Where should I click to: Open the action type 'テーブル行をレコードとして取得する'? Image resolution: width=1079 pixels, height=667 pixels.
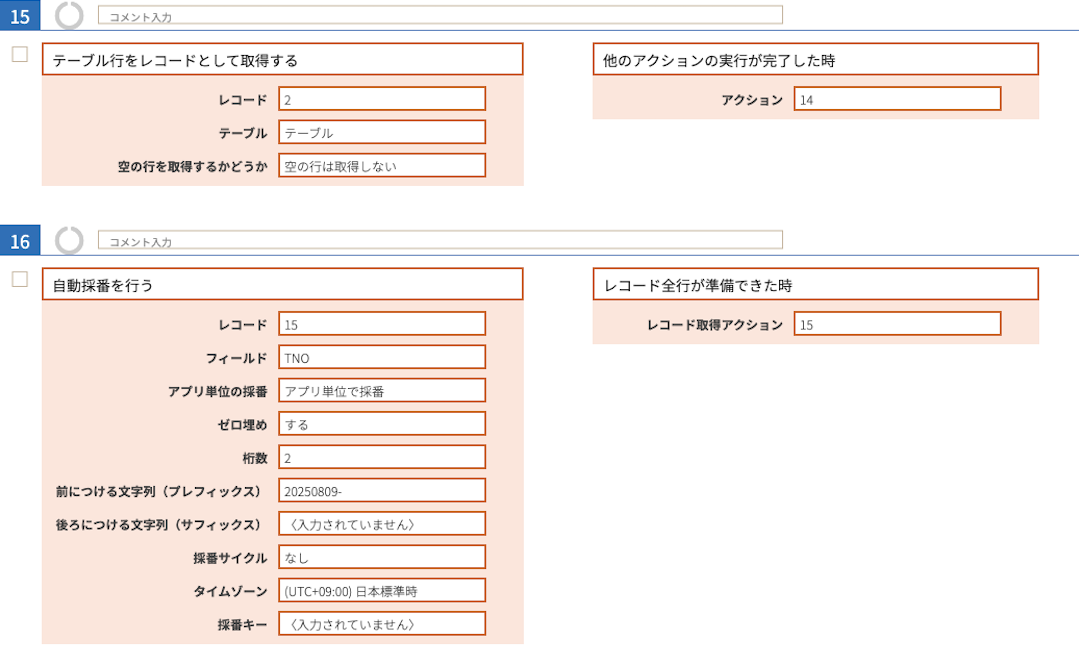283,60
